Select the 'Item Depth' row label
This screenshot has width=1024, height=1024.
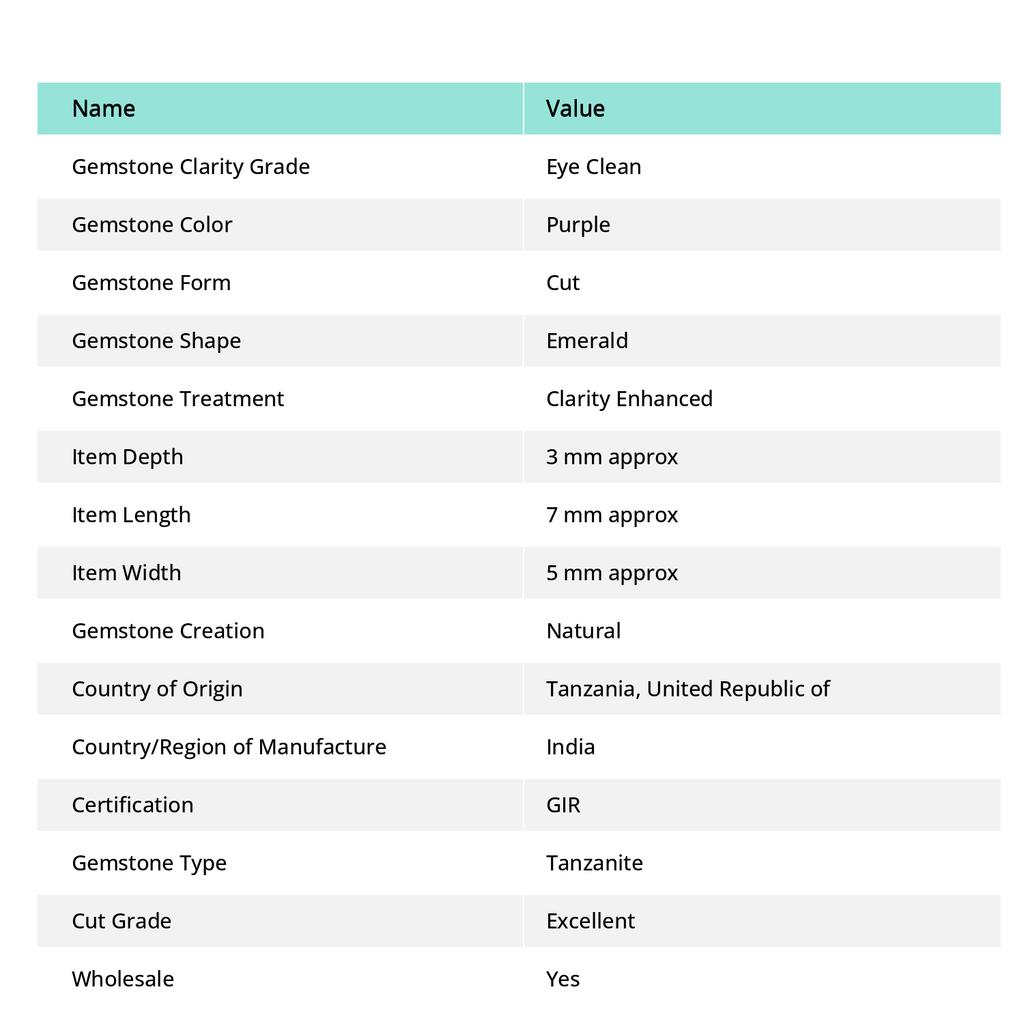coord(127,456)
